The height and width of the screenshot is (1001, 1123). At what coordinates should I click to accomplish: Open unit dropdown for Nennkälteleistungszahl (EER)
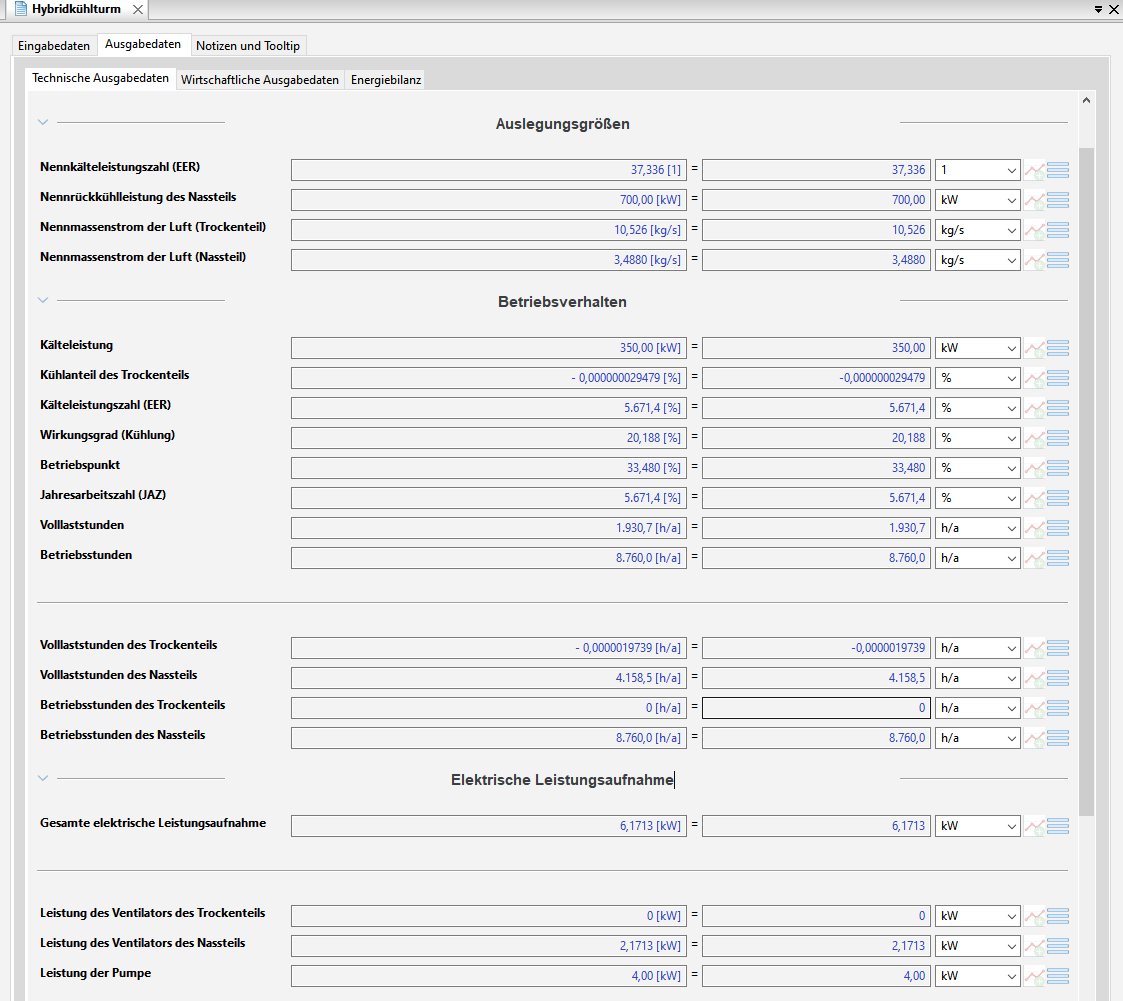(978, 170)
